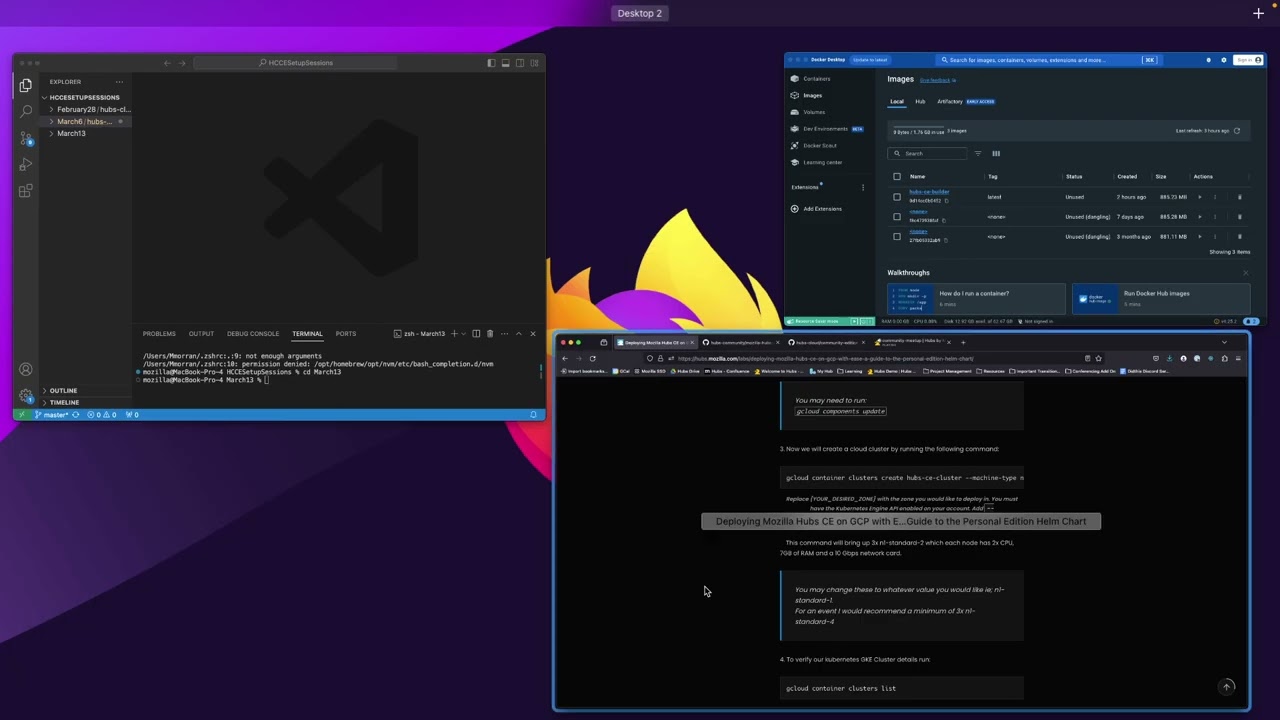This screenshot has height=720, width=1280.
Task: Click Add Extensions in Docker sidebar
Action: pyautogui.click(x=822, y=209)
